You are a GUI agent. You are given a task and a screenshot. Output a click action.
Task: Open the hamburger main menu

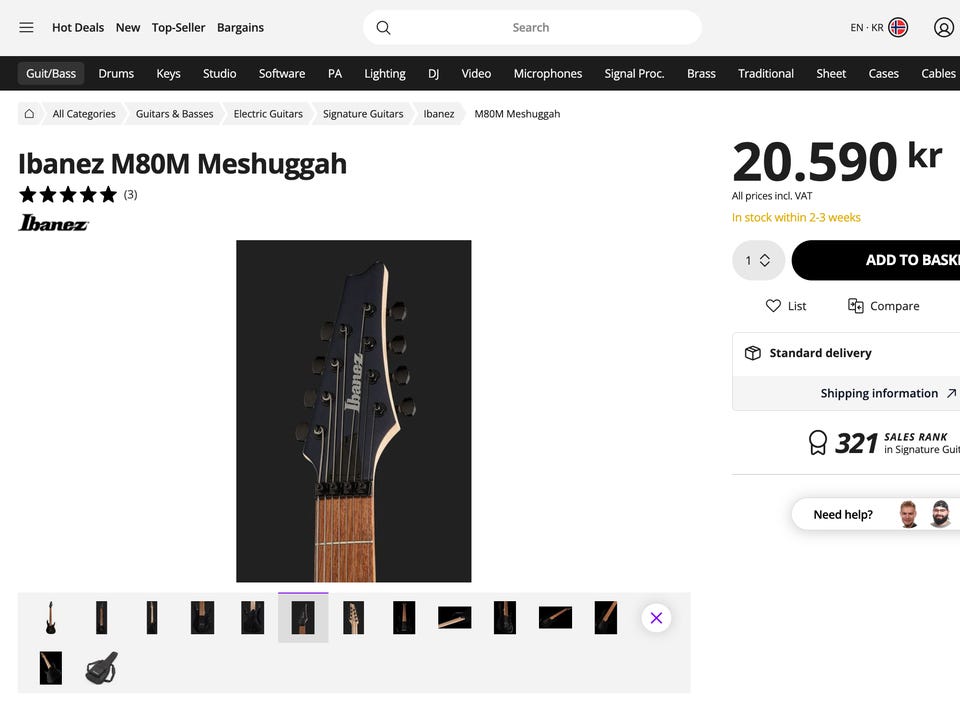coord(26,28)
